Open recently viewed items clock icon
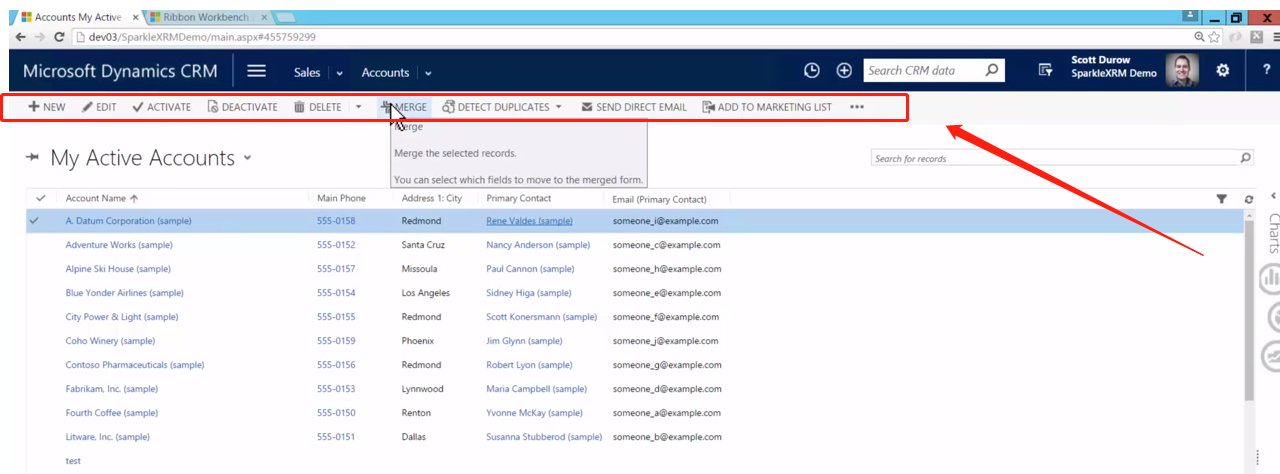Image resolution: width=1280 pixels, height=474 pixels. (812, 71)
